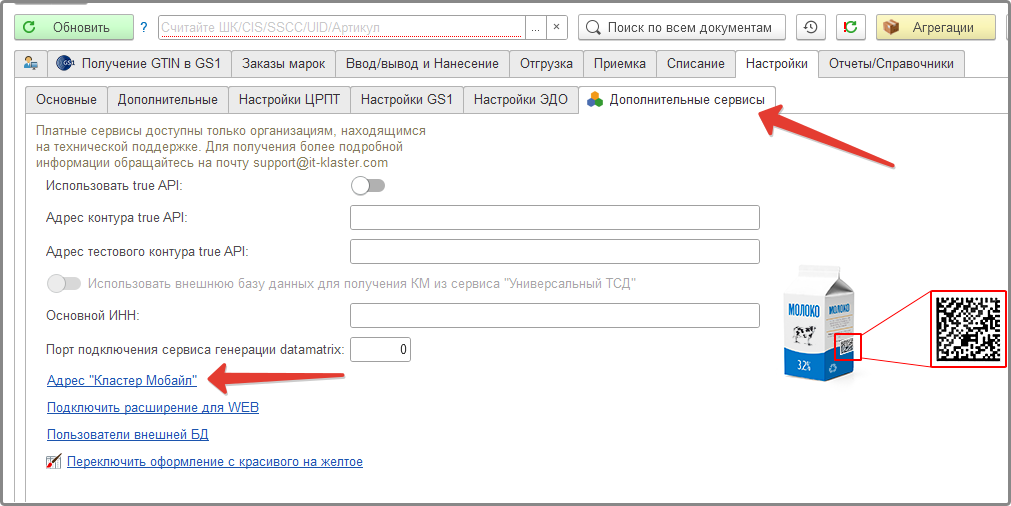Open the Заказы марок tab
The height and width of the screenshot is (506, 1011).
283,64
